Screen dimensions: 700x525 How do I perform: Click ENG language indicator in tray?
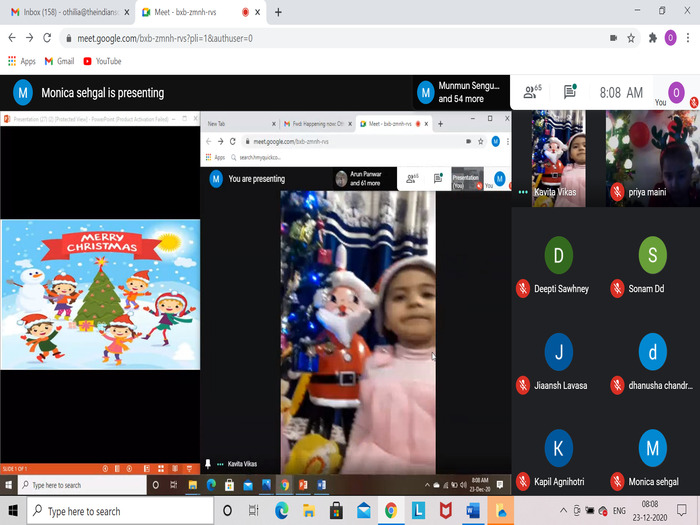pyautogui.click(x=619, y=511)
